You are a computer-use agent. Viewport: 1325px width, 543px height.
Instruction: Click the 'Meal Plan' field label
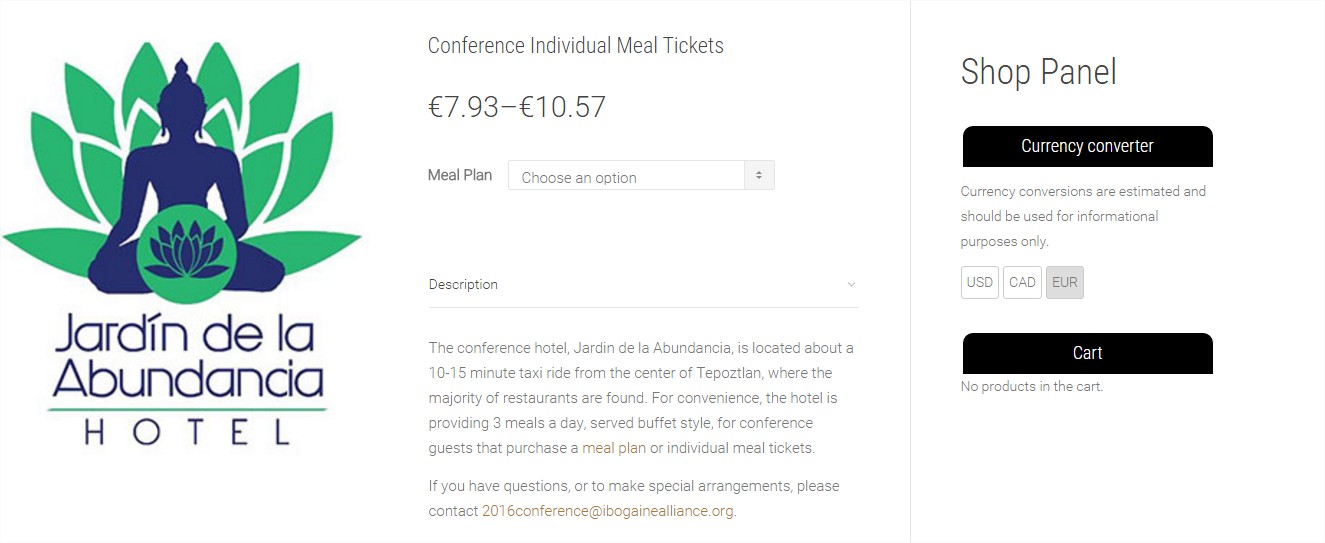(x=460, y=175)
